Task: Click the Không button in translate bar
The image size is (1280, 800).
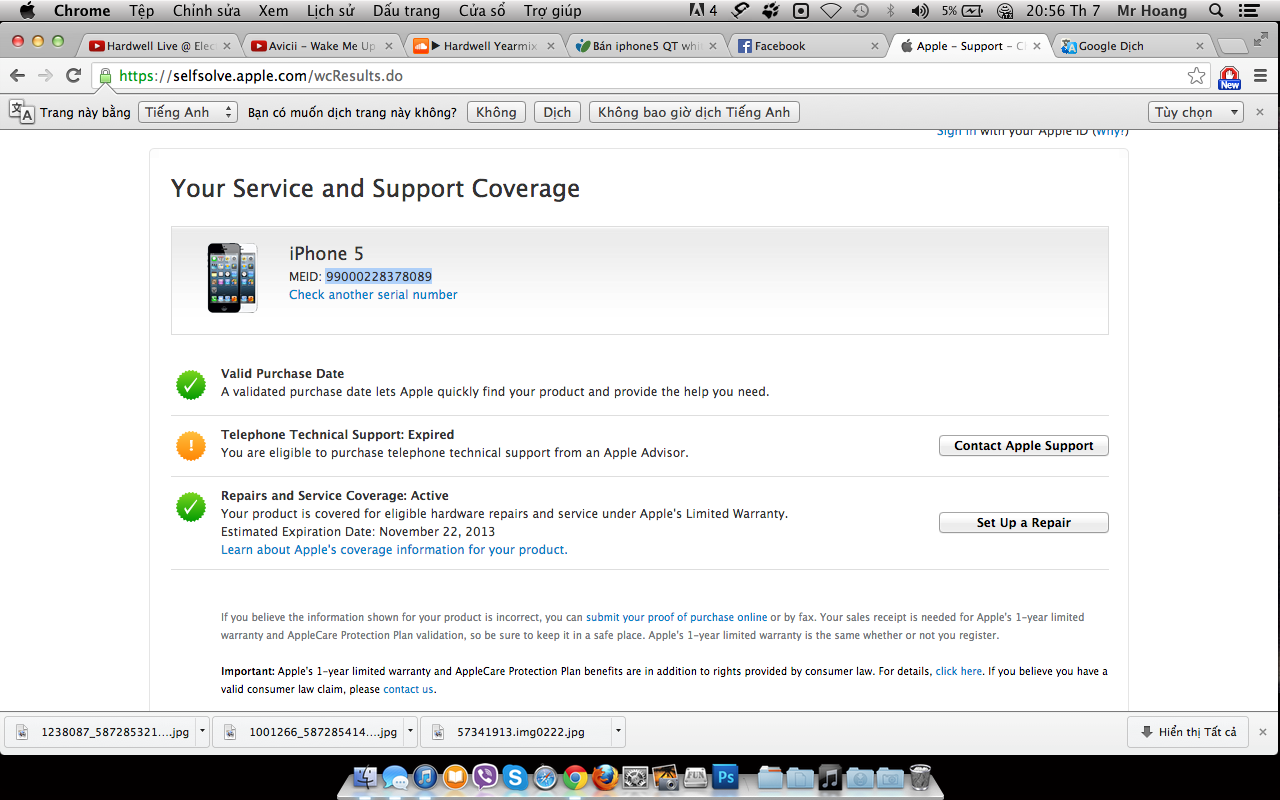Action: click(x=496, y=112)
